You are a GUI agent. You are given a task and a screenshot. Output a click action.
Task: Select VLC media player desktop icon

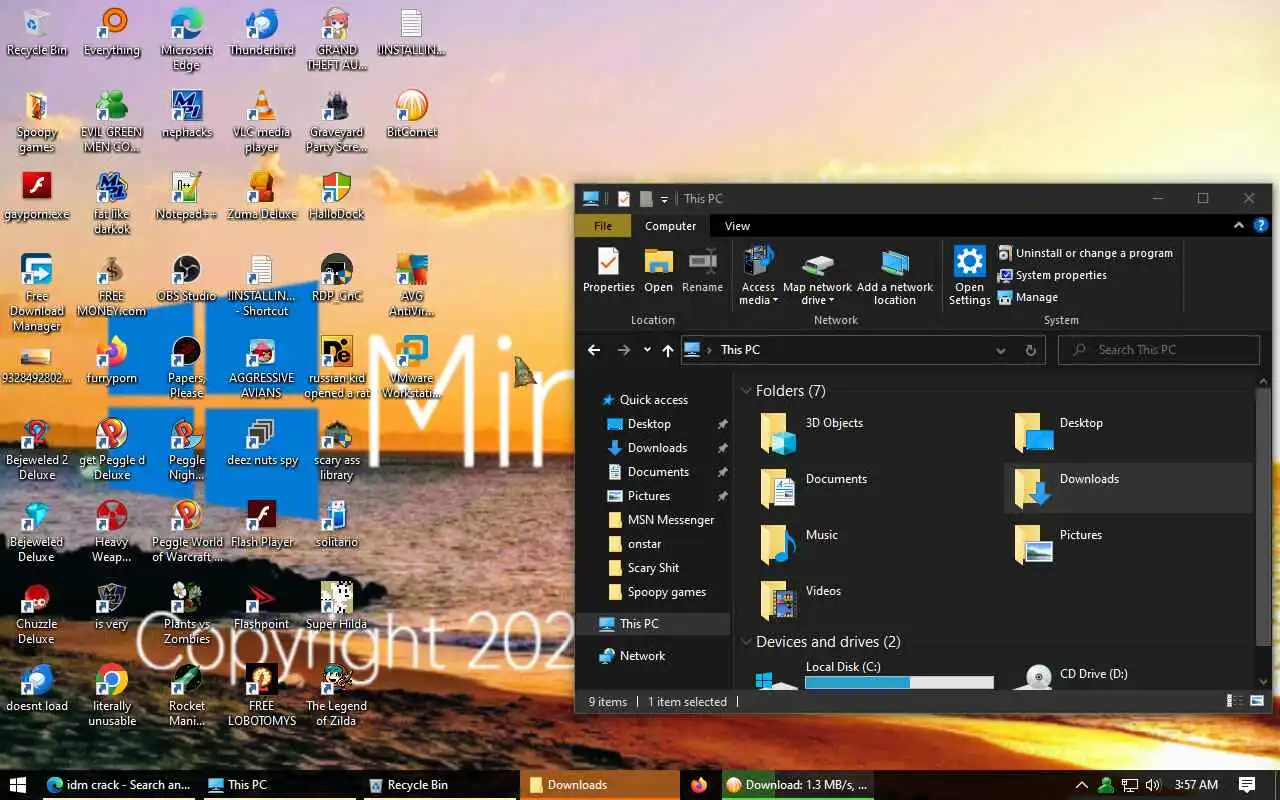pos(262,122)
